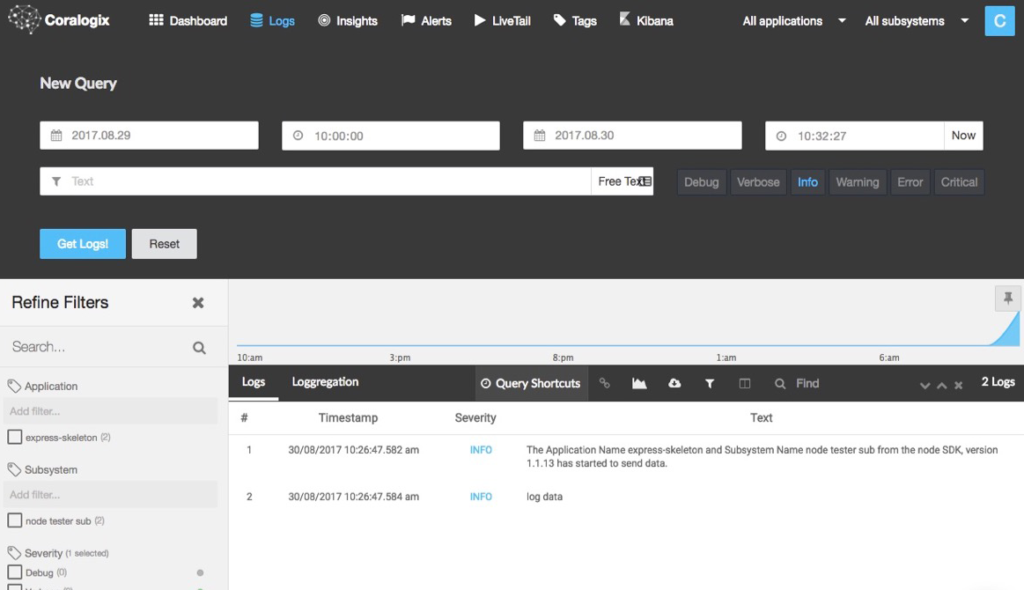Go to the Alerts page
This screenshot has width=1024, height=590.
426,21
